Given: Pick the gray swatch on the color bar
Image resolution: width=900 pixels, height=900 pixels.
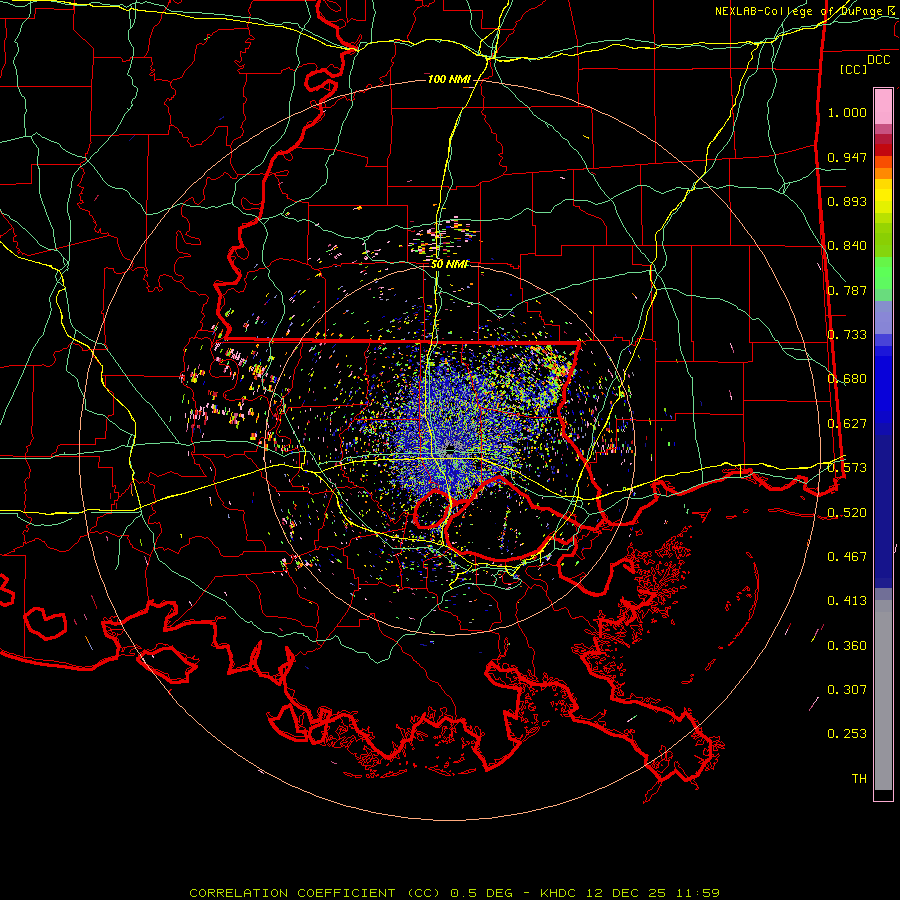Looking at the screenshot, I should coord(883,695).
